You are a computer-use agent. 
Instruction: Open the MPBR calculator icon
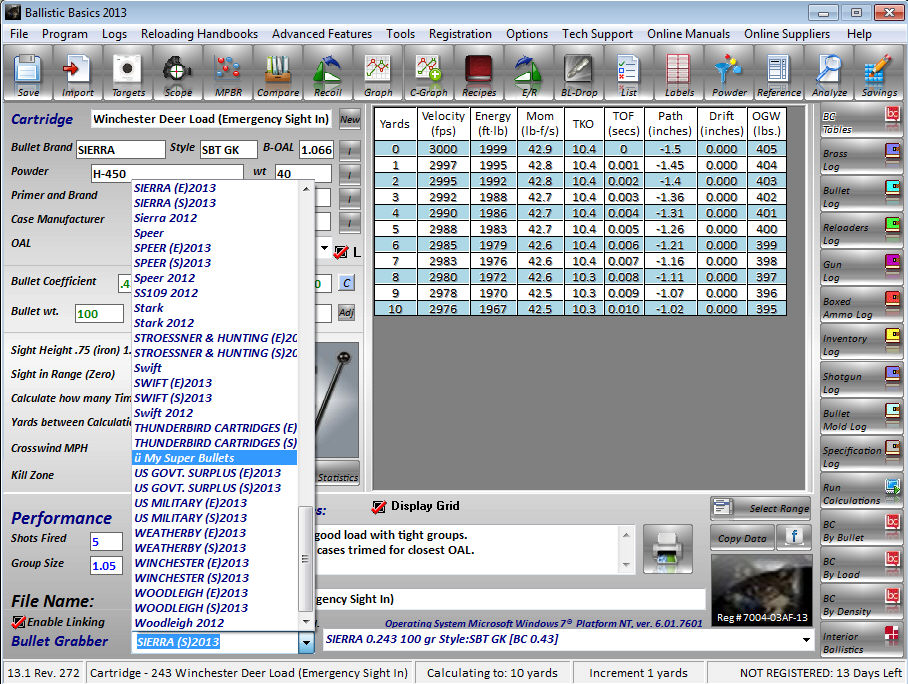pos(228,73)
